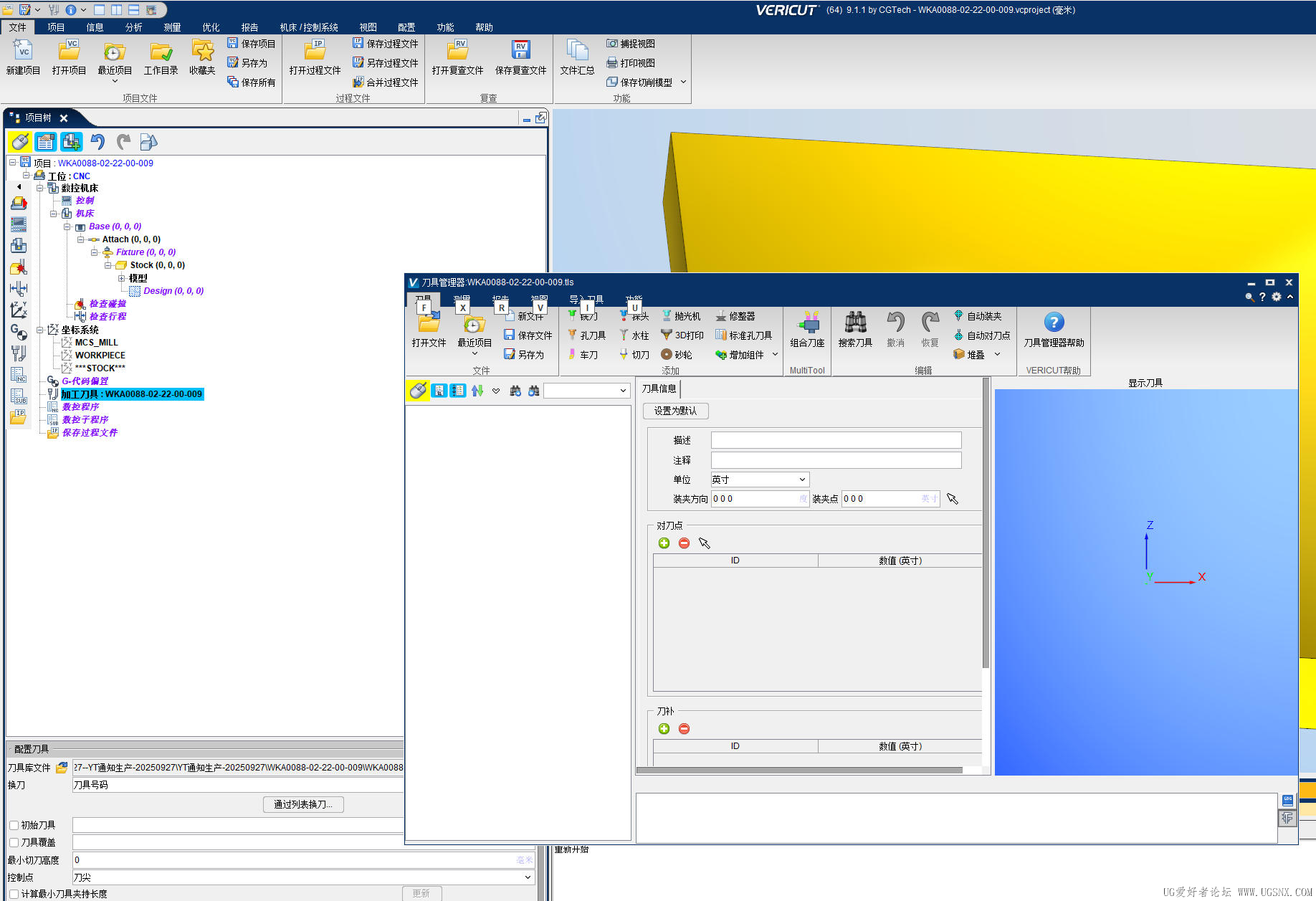Collapse the 数控机床 tree node
Screen dimensions: 1316x901
point(40,188)
